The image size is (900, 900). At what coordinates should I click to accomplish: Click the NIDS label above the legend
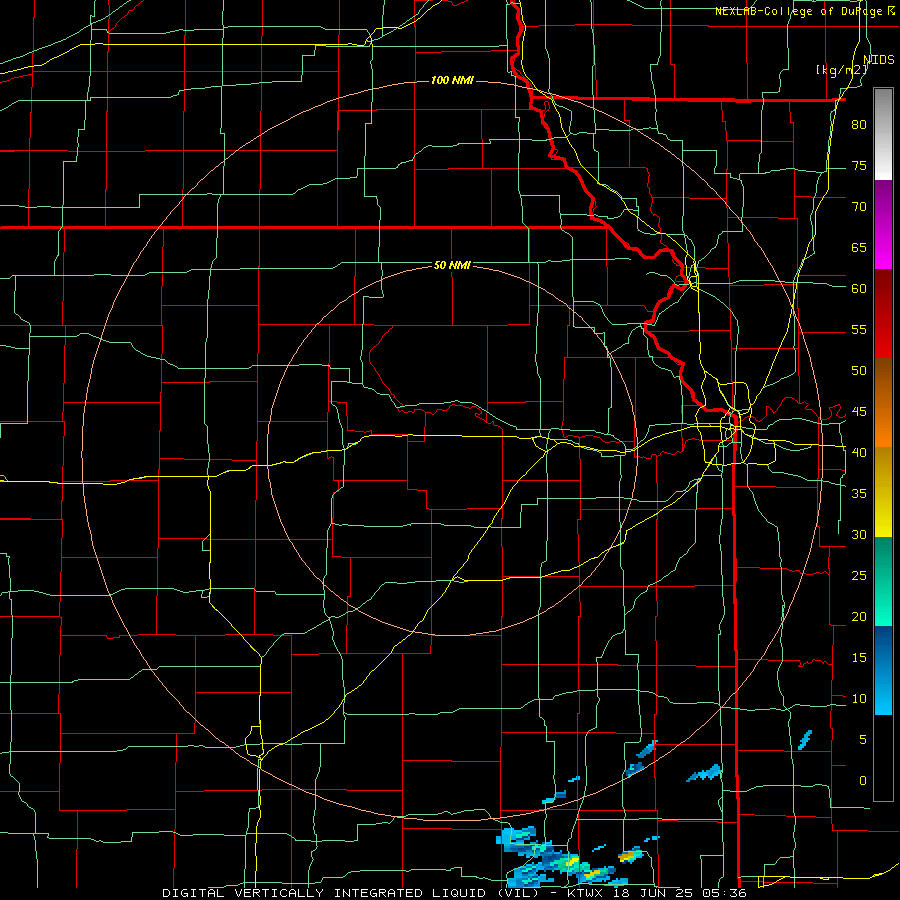(x=878, y=59)
